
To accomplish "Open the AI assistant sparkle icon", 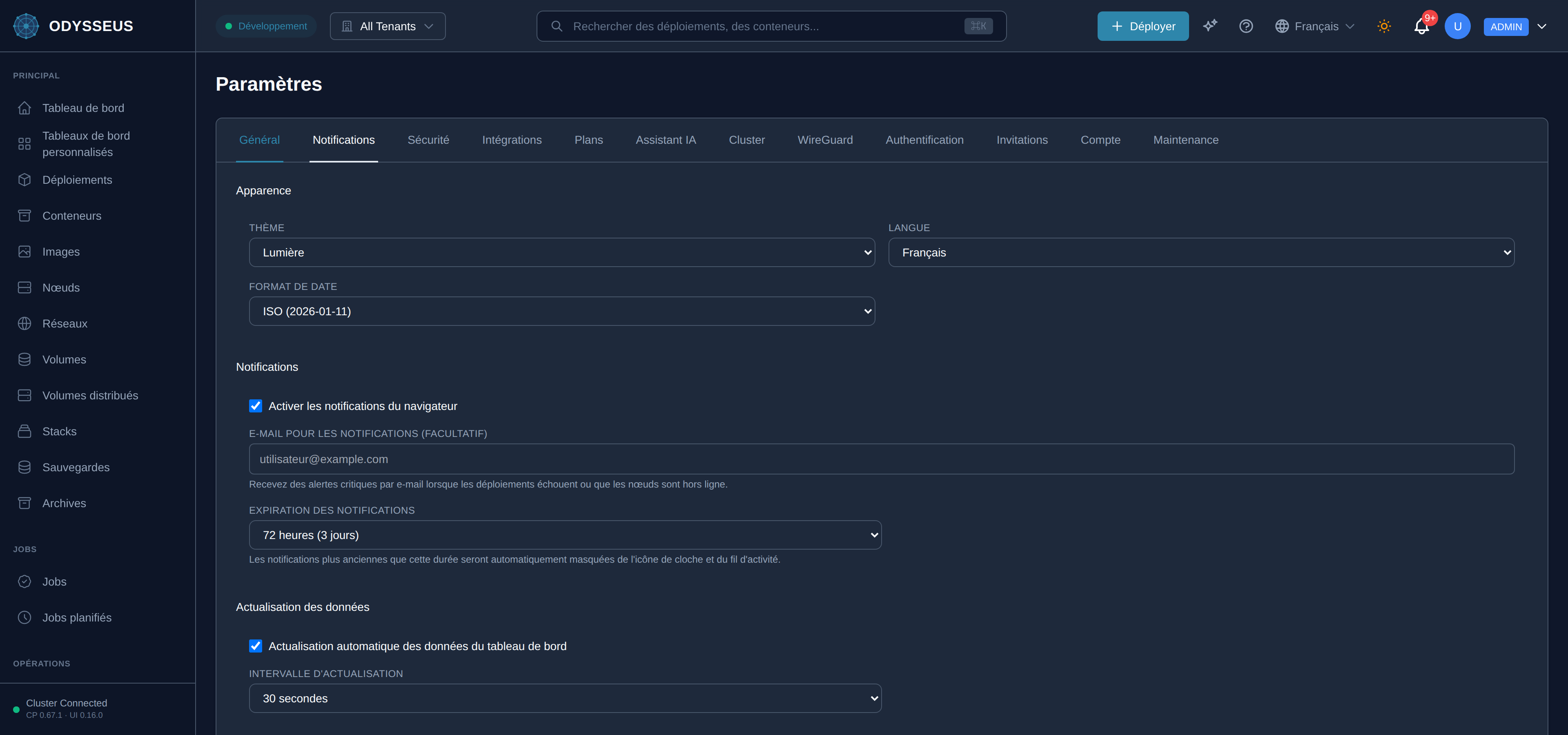I will pyautogui.click(x=1210, y=26).
